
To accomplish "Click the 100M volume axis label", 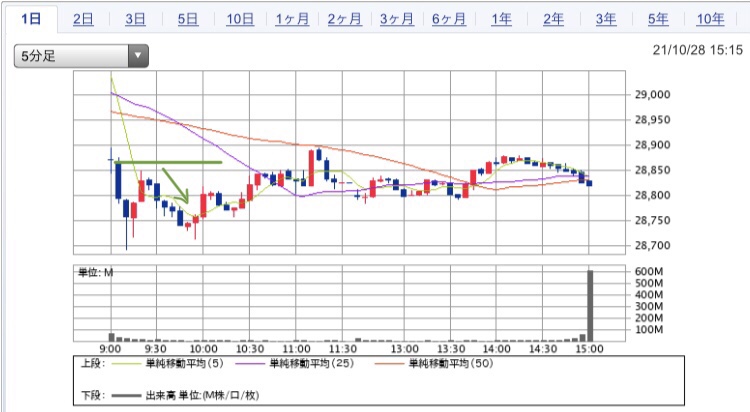I will [649, 329].
